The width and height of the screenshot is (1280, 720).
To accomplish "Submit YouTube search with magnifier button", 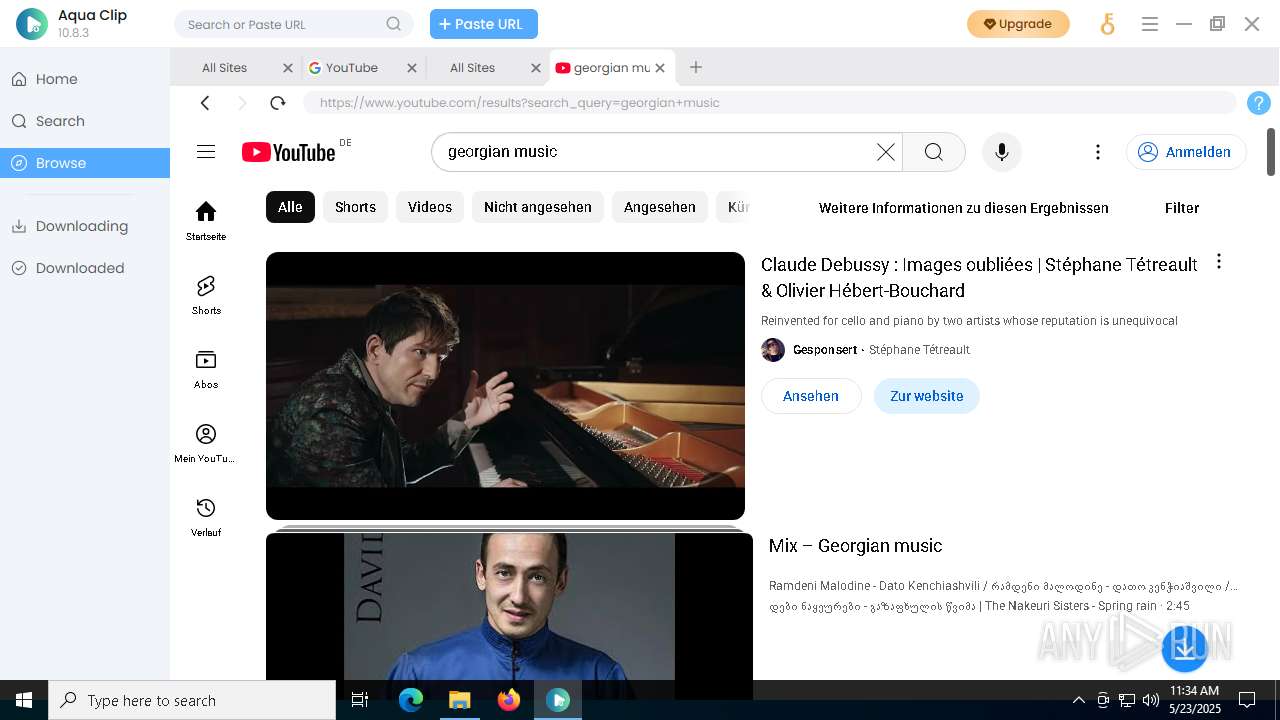I will (934, 152).
